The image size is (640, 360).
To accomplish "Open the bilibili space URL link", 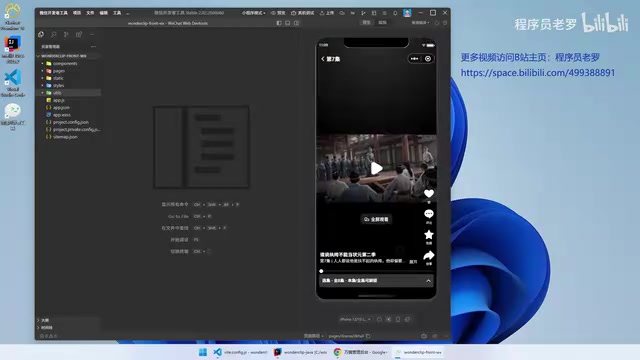I will tap(538, 73).
